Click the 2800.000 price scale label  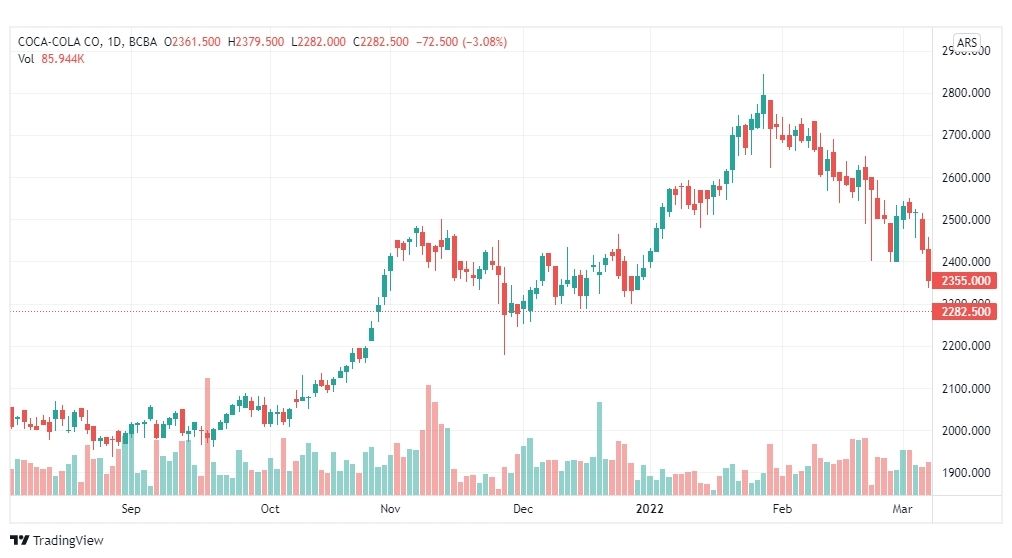click(966, 93)
